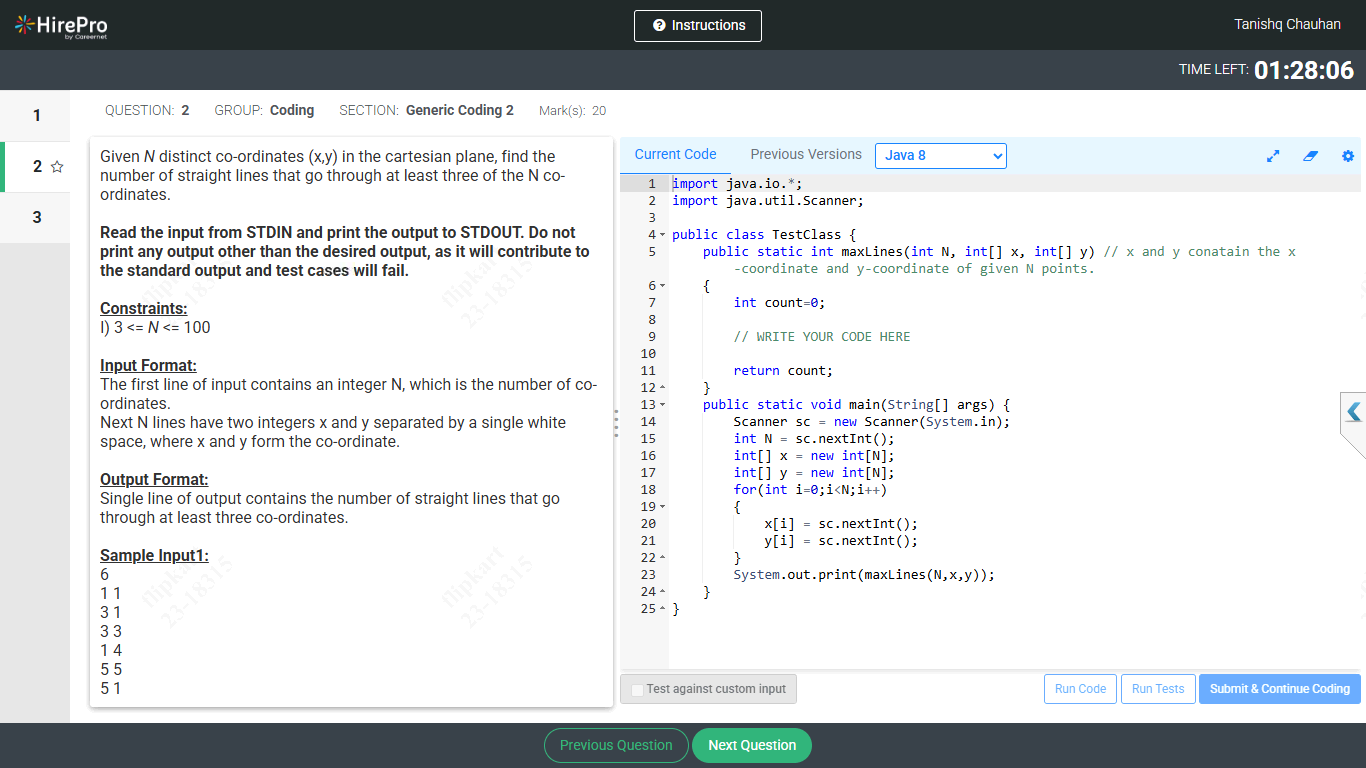Image resolution: width=1366 pixels, height=768 pixels.
Task: Expand code editor to fullscreen
Action: (x=1273, y=156)
